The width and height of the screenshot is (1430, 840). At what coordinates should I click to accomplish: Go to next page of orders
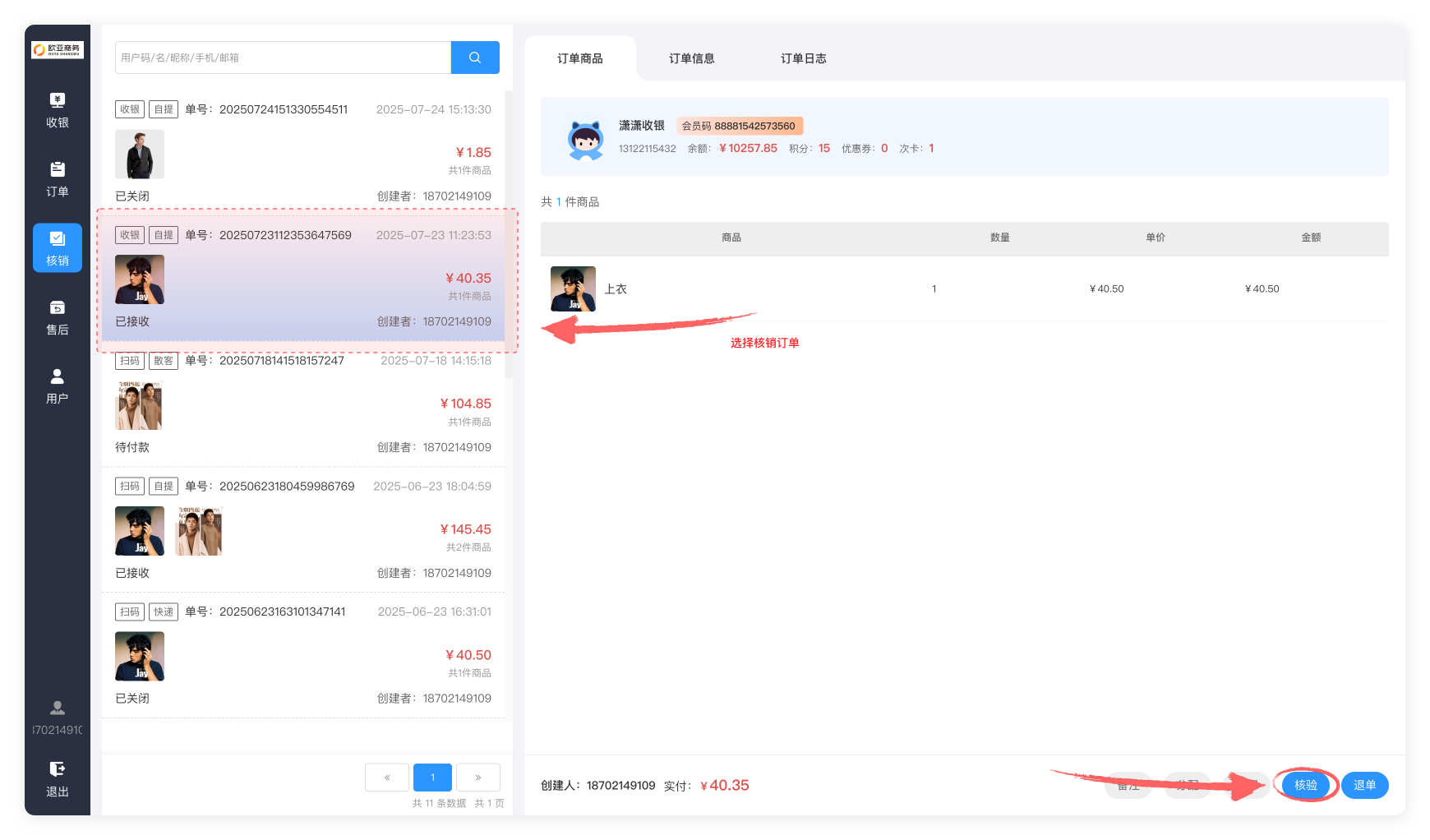(478, 778)
